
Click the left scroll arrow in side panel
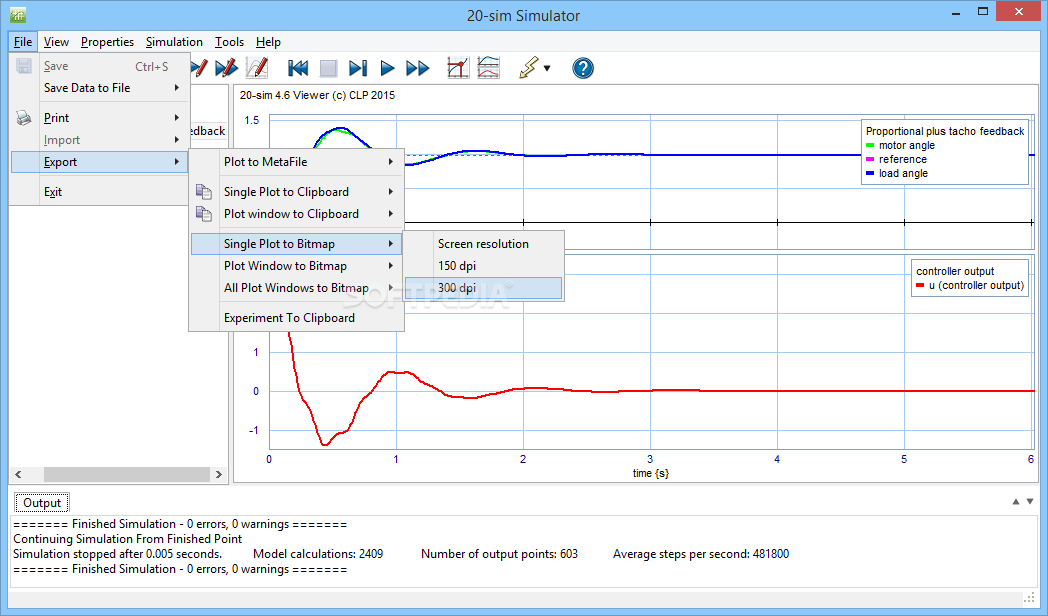point(18,474)
